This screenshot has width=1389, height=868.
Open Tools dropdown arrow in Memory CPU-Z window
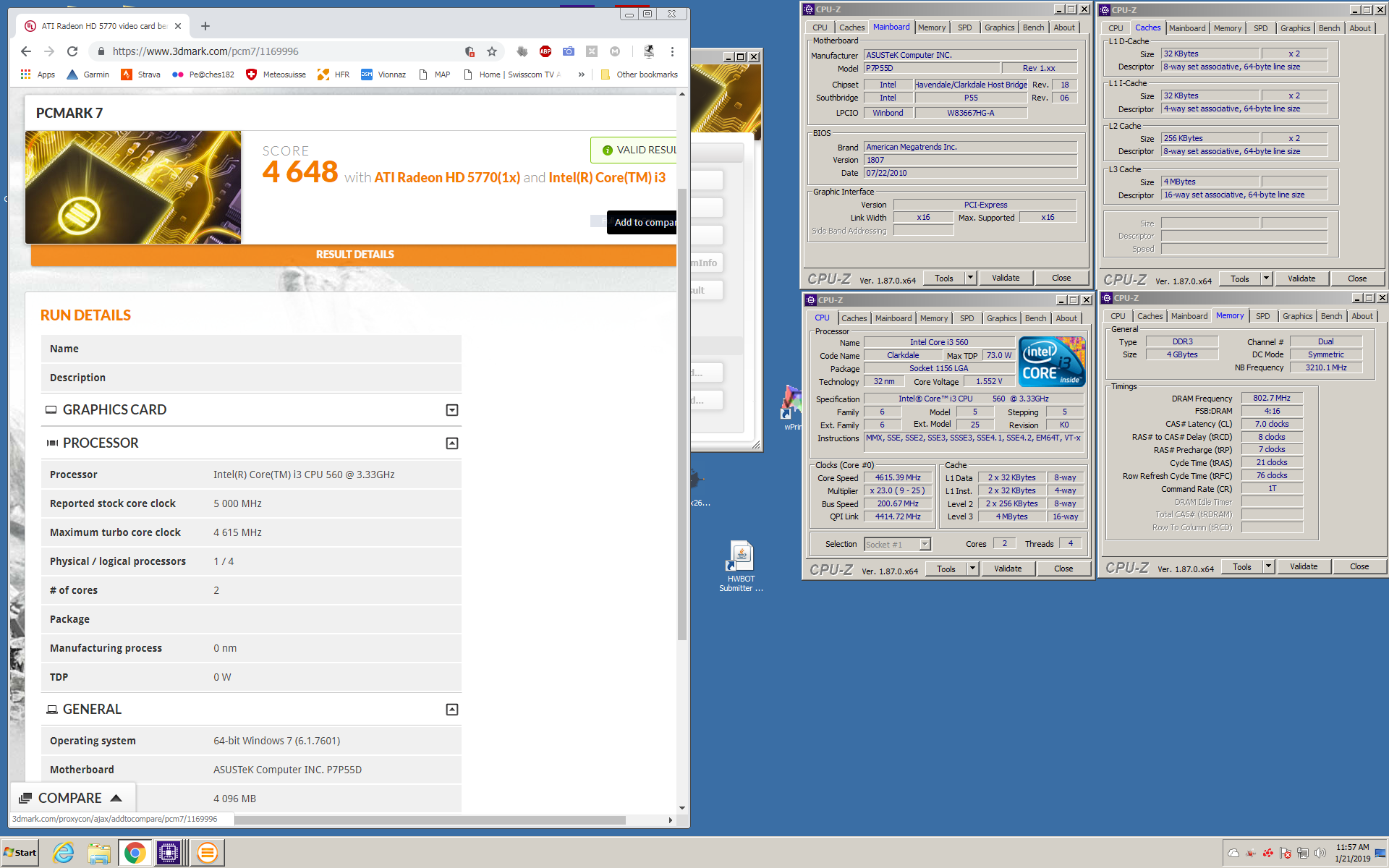tap(1269, 566)
